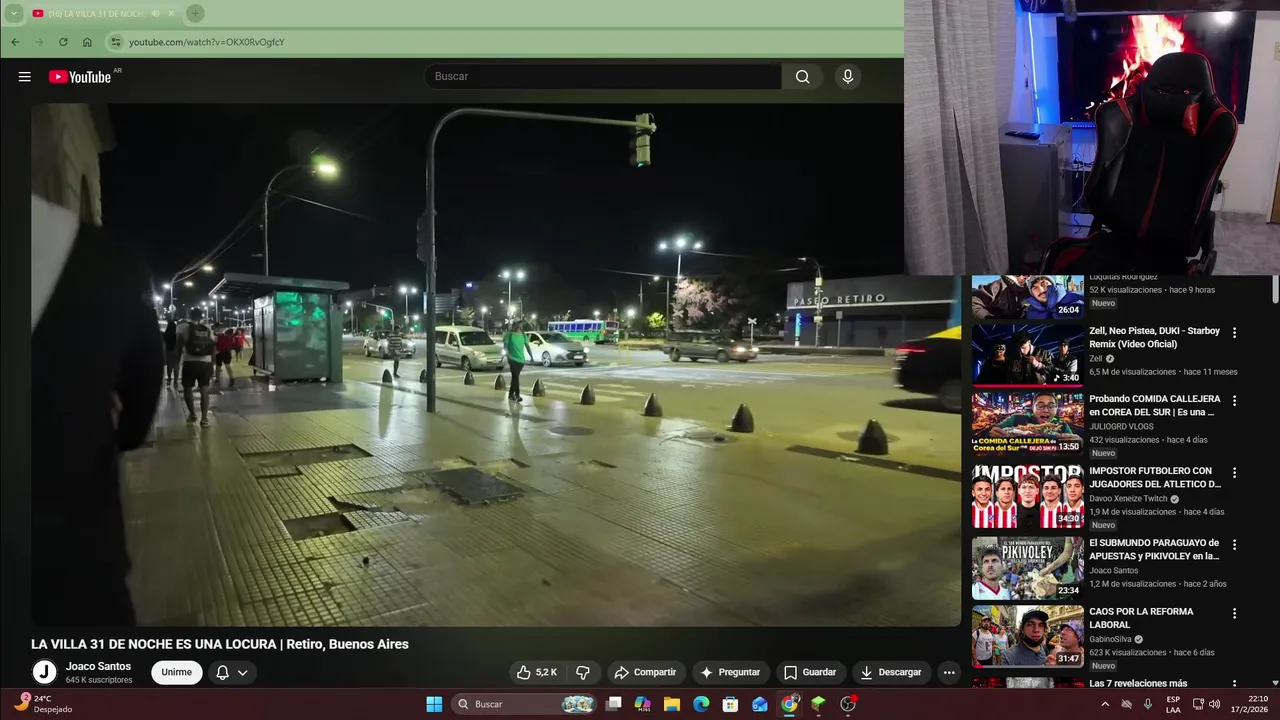1280x720 pixels.
Task: Click the 'Las 7 revelaciones más' title
Action: [x=1138, y=684]
